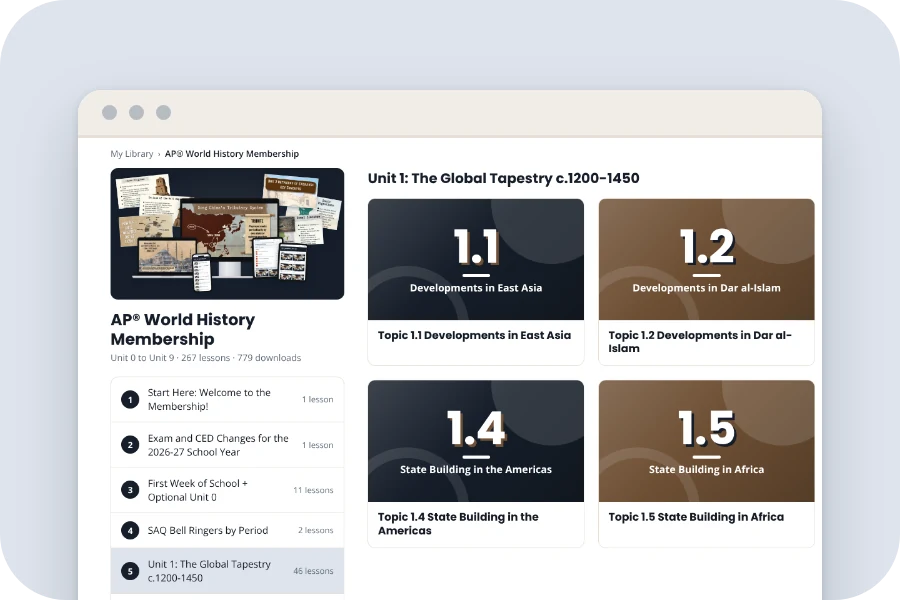This screenshot has height=600, width=900.
Task: Open the 1.5 State Building in Africa thumbnail
Action: pyautogui.click(x=707, y=441)
